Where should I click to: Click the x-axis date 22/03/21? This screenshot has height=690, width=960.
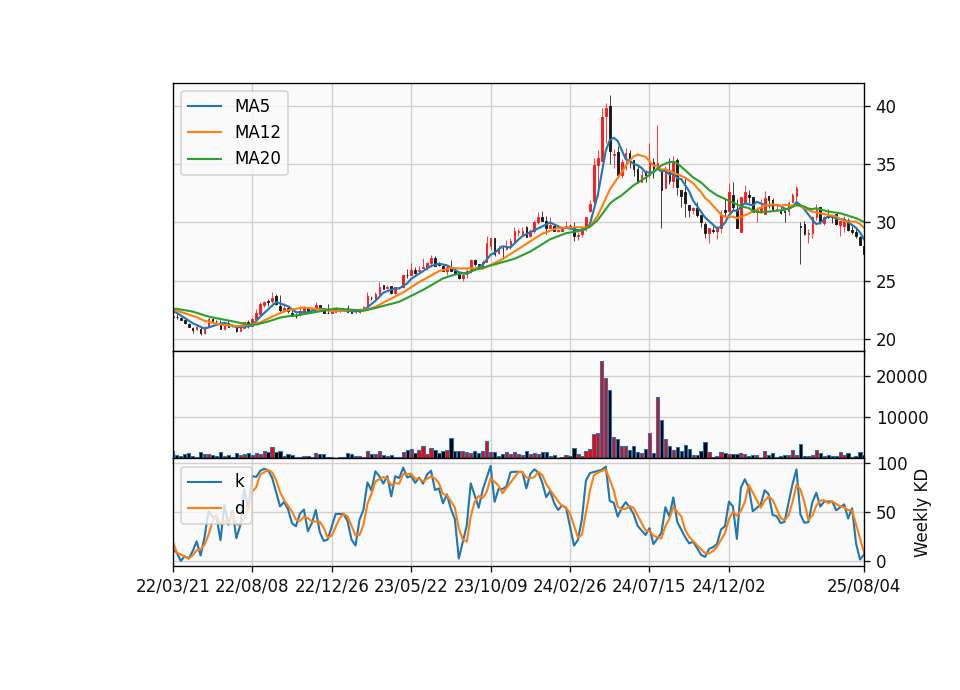pos(173,586)
